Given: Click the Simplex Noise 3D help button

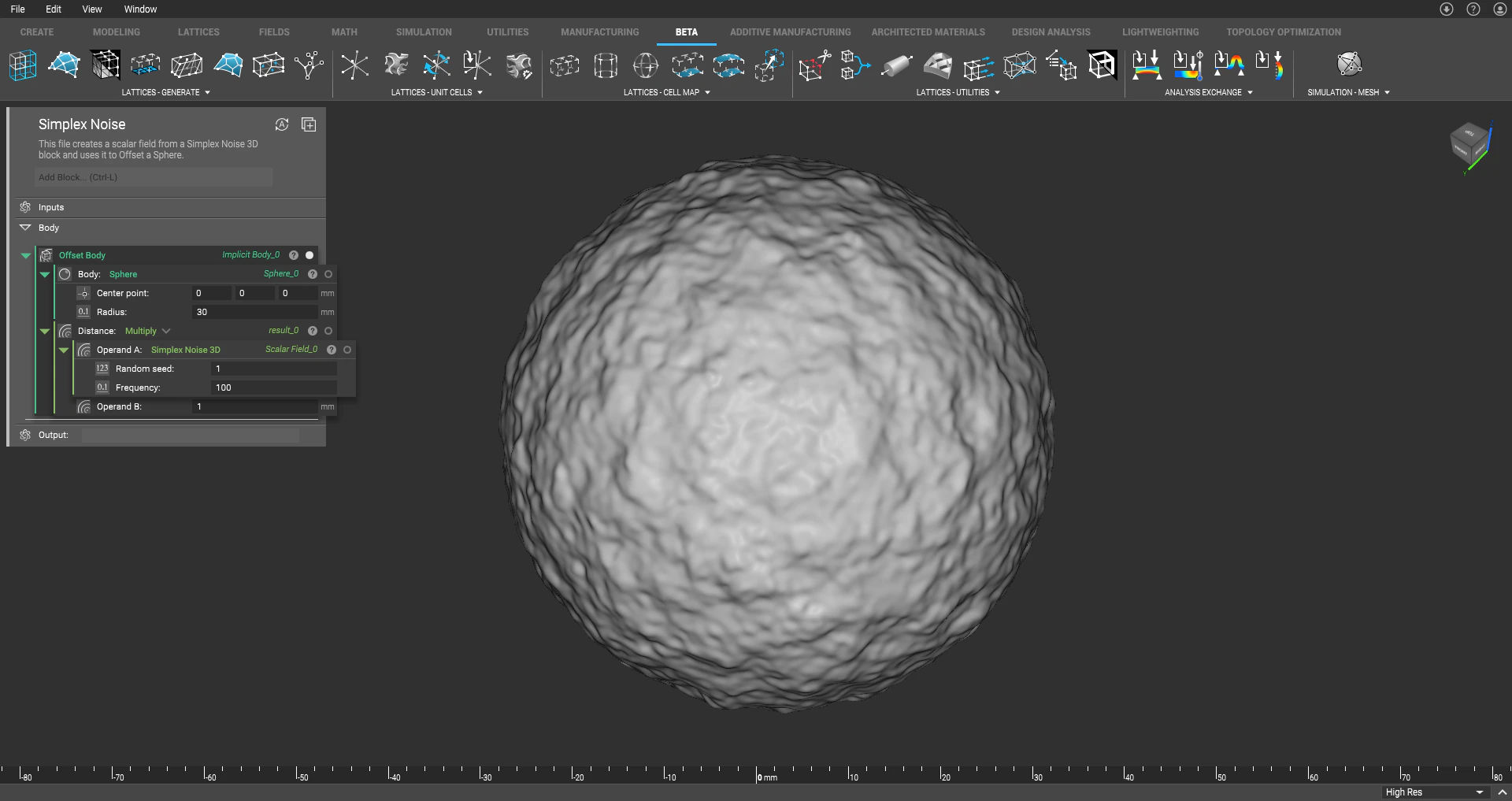Looking at the screenshot, I should pyautogui.click(x=331, y=350).
